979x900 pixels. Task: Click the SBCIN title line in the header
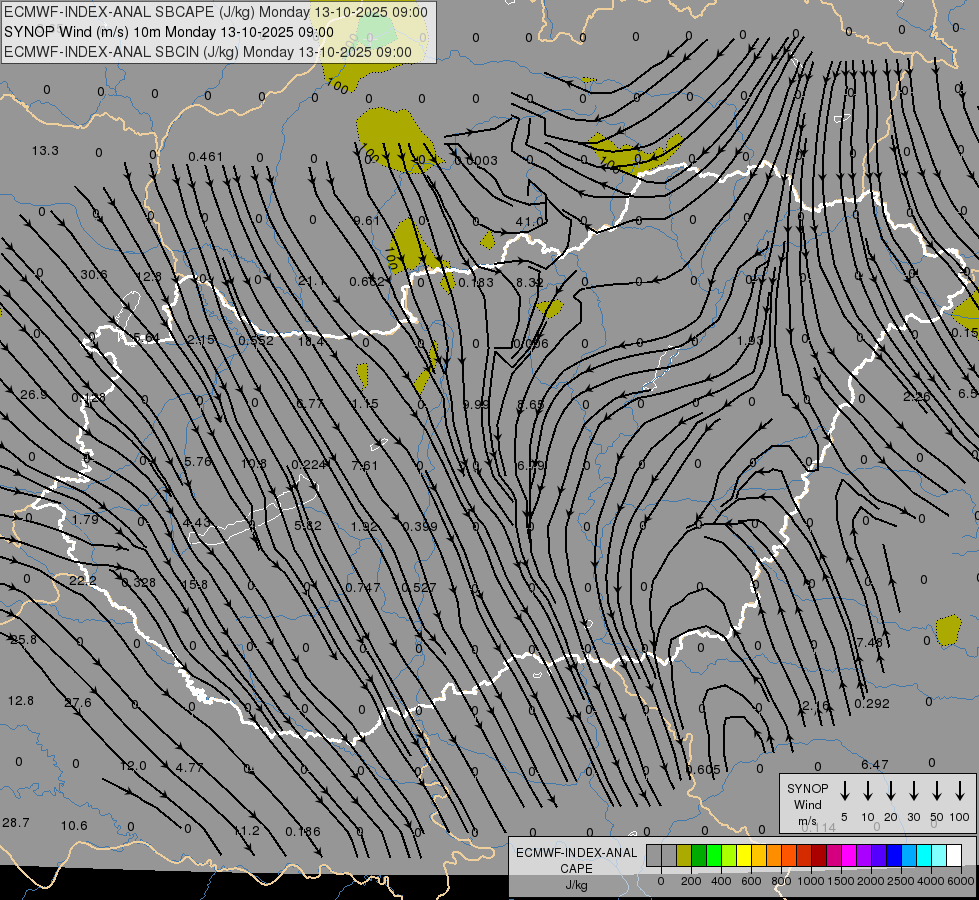tap(207, 52)
